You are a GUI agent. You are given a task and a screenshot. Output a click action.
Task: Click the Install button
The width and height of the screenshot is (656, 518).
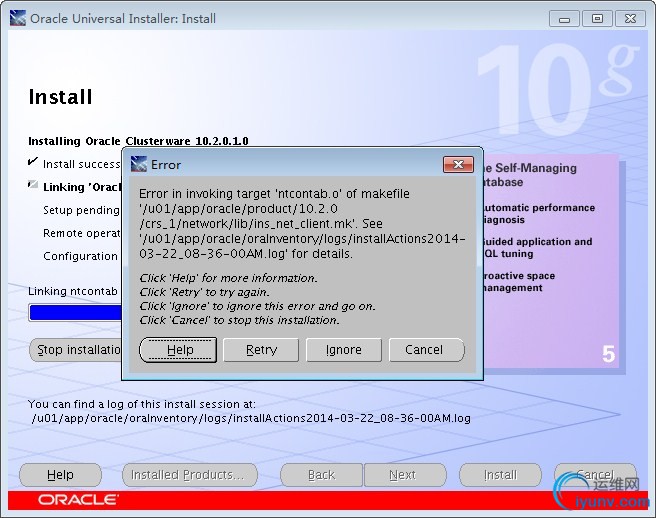[x=500, y=475]
